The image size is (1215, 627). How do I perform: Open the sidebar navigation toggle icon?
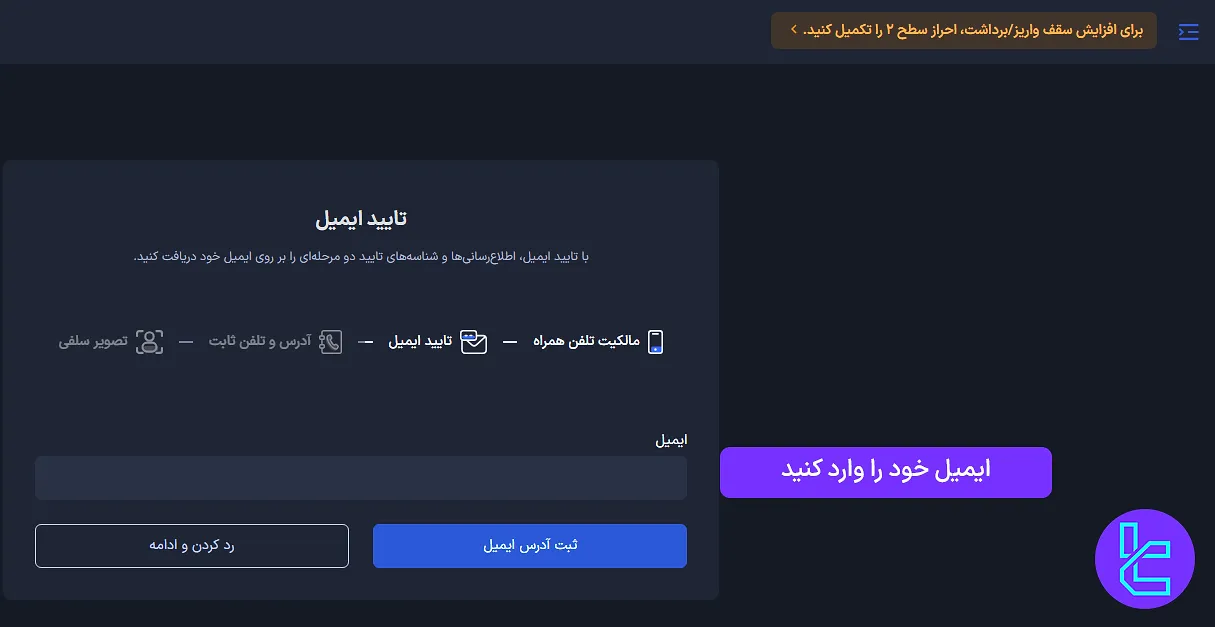point(1188,31)
